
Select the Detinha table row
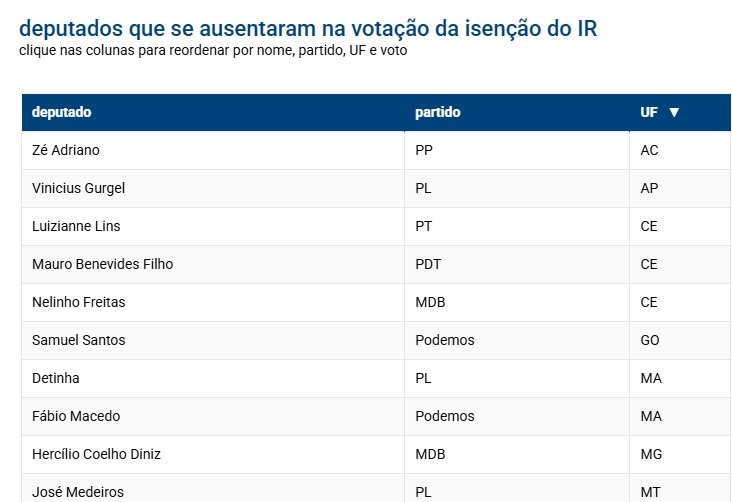pos(56,378)
